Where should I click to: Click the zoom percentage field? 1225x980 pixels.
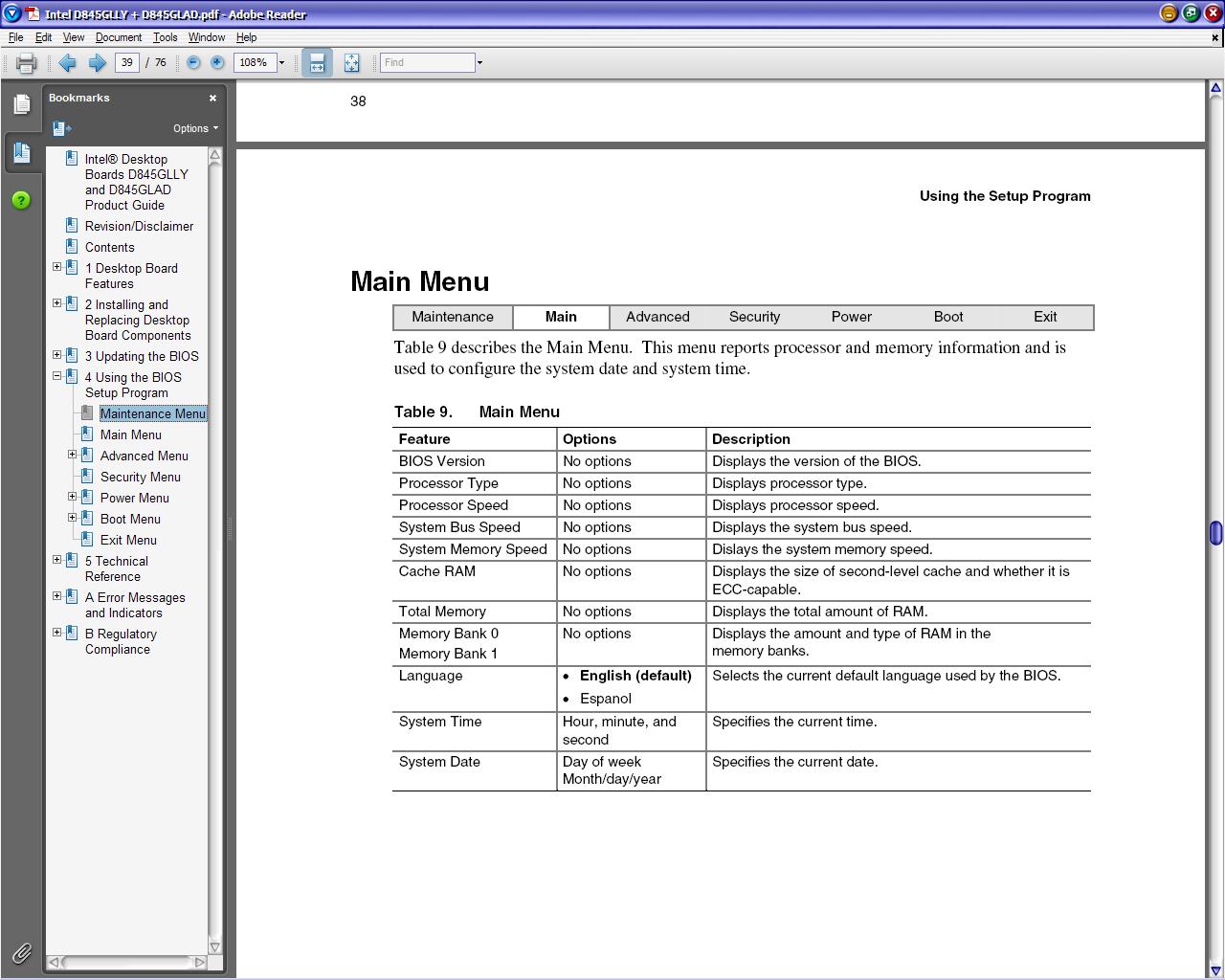255,62
